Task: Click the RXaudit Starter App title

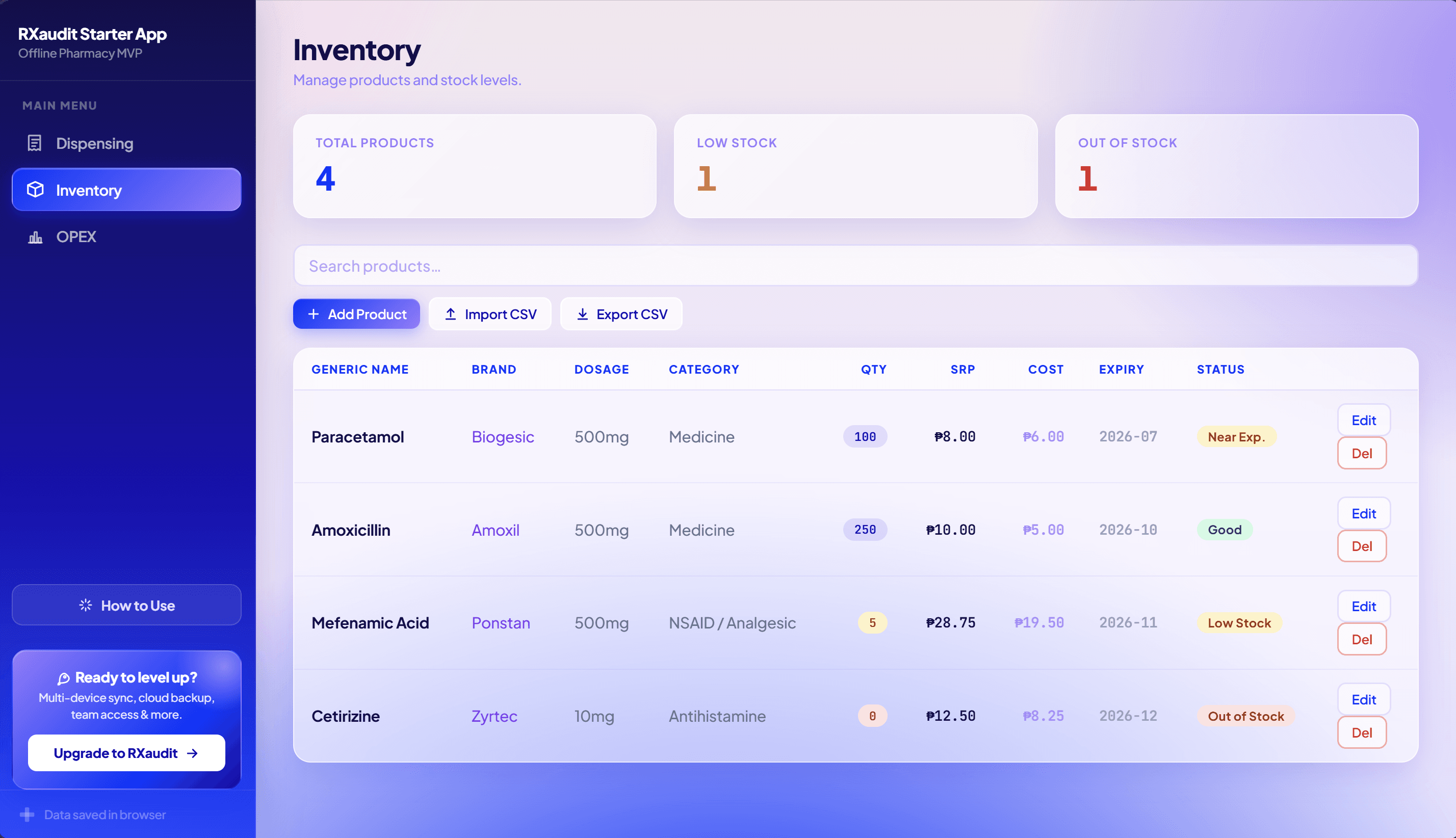Action: pyautogui.click(x=92, y=34)
